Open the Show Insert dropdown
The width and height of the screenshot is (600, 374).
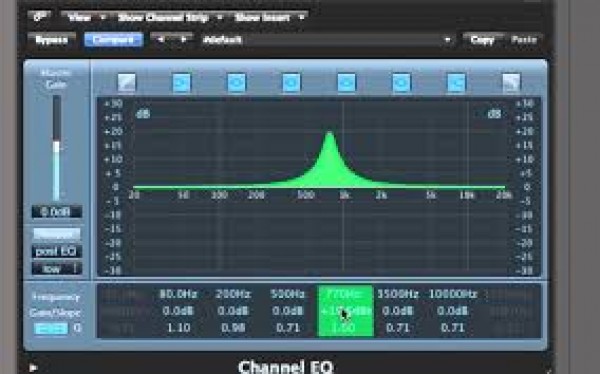[x=269, y=17]
